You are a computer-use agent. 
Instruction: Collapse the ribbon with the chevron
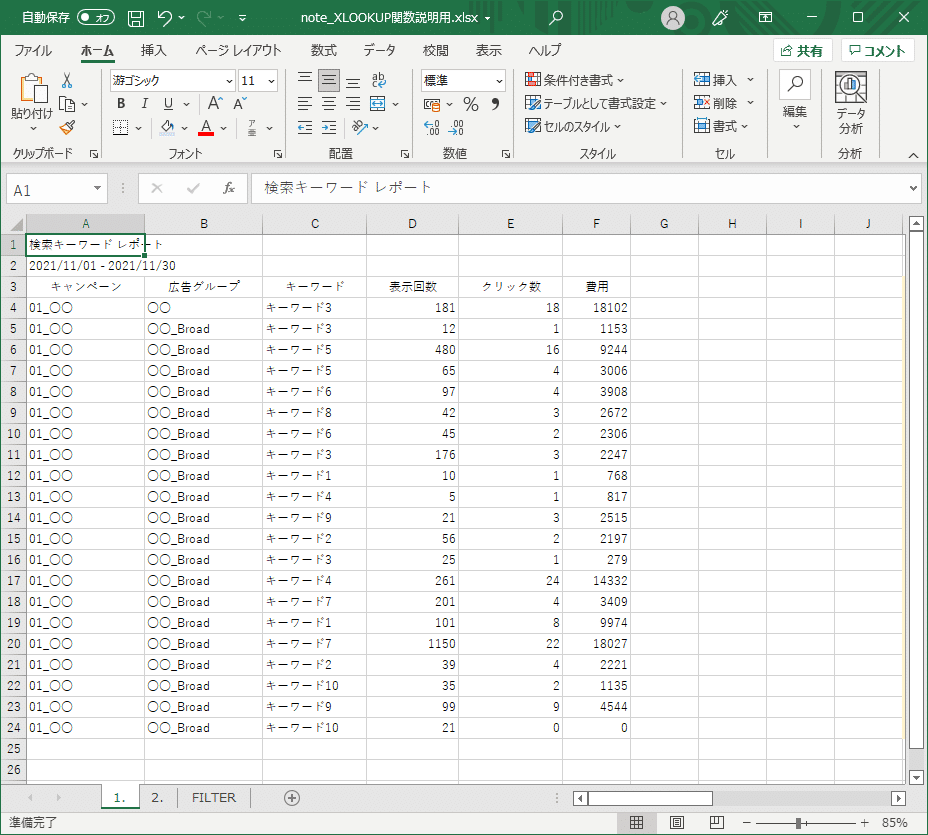[913, 155]
